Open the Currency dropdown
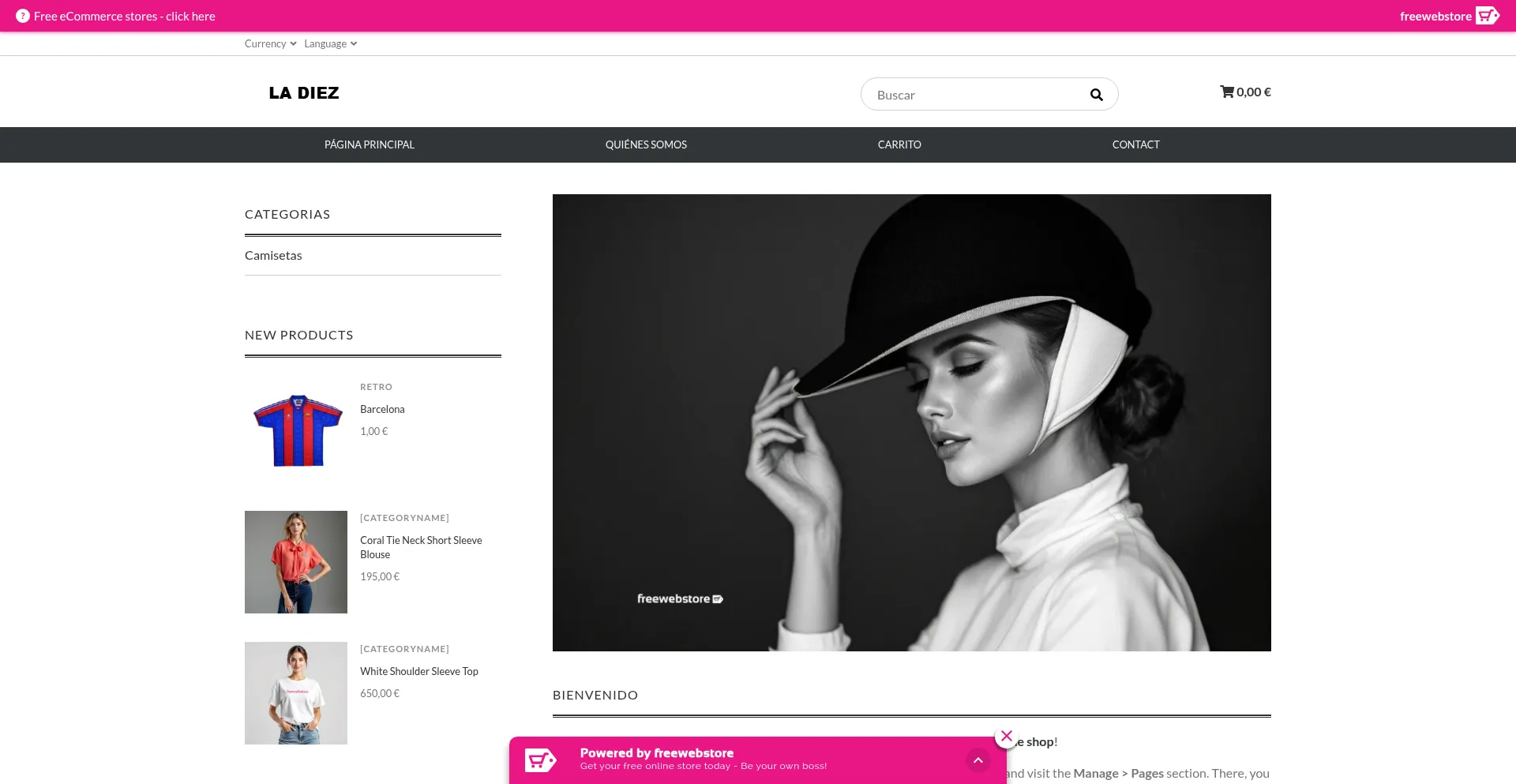 (x=270, y=43)
